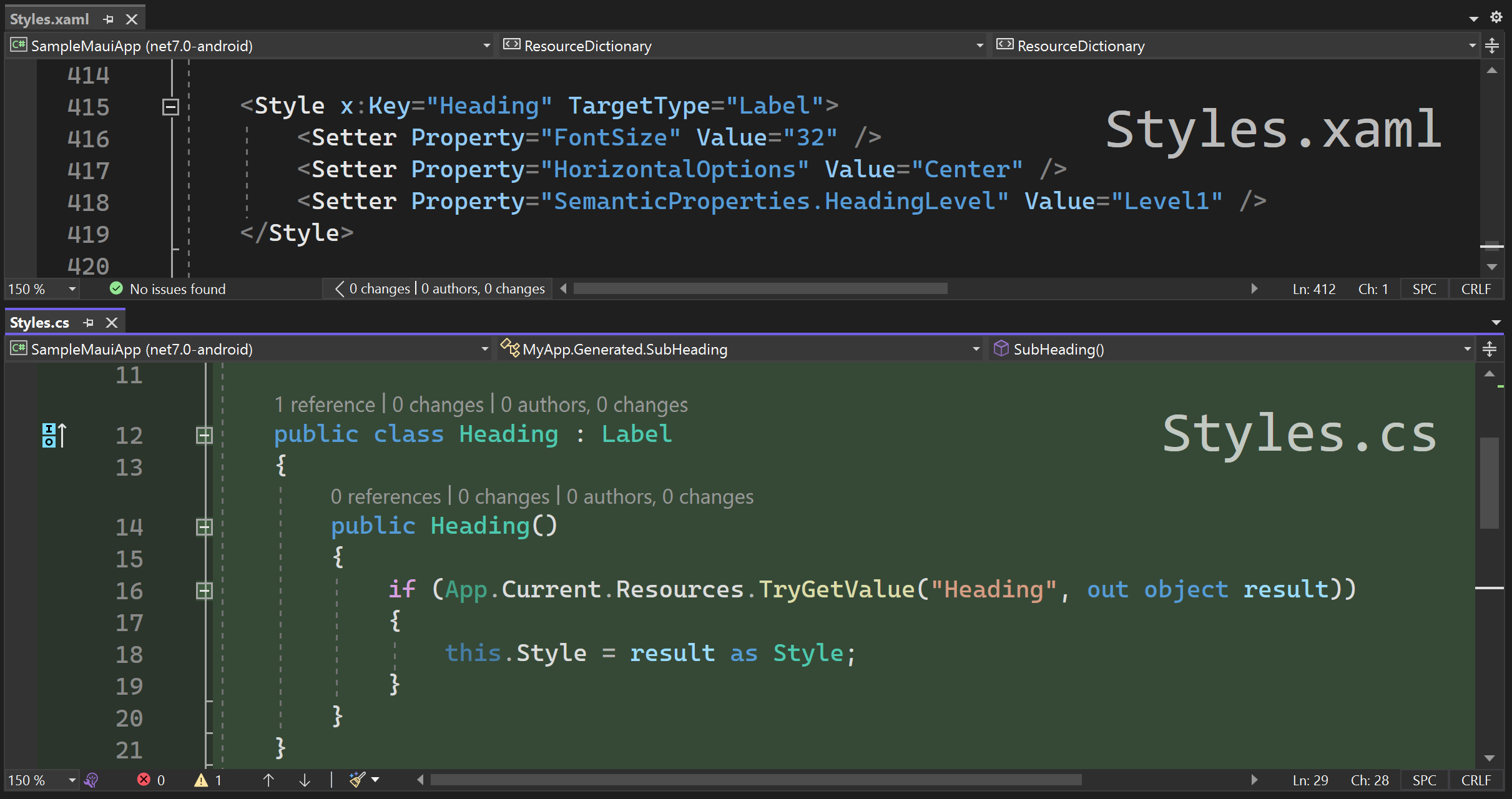
Task: Go to previous issue with up arrow
Action: tap(268, 780)
